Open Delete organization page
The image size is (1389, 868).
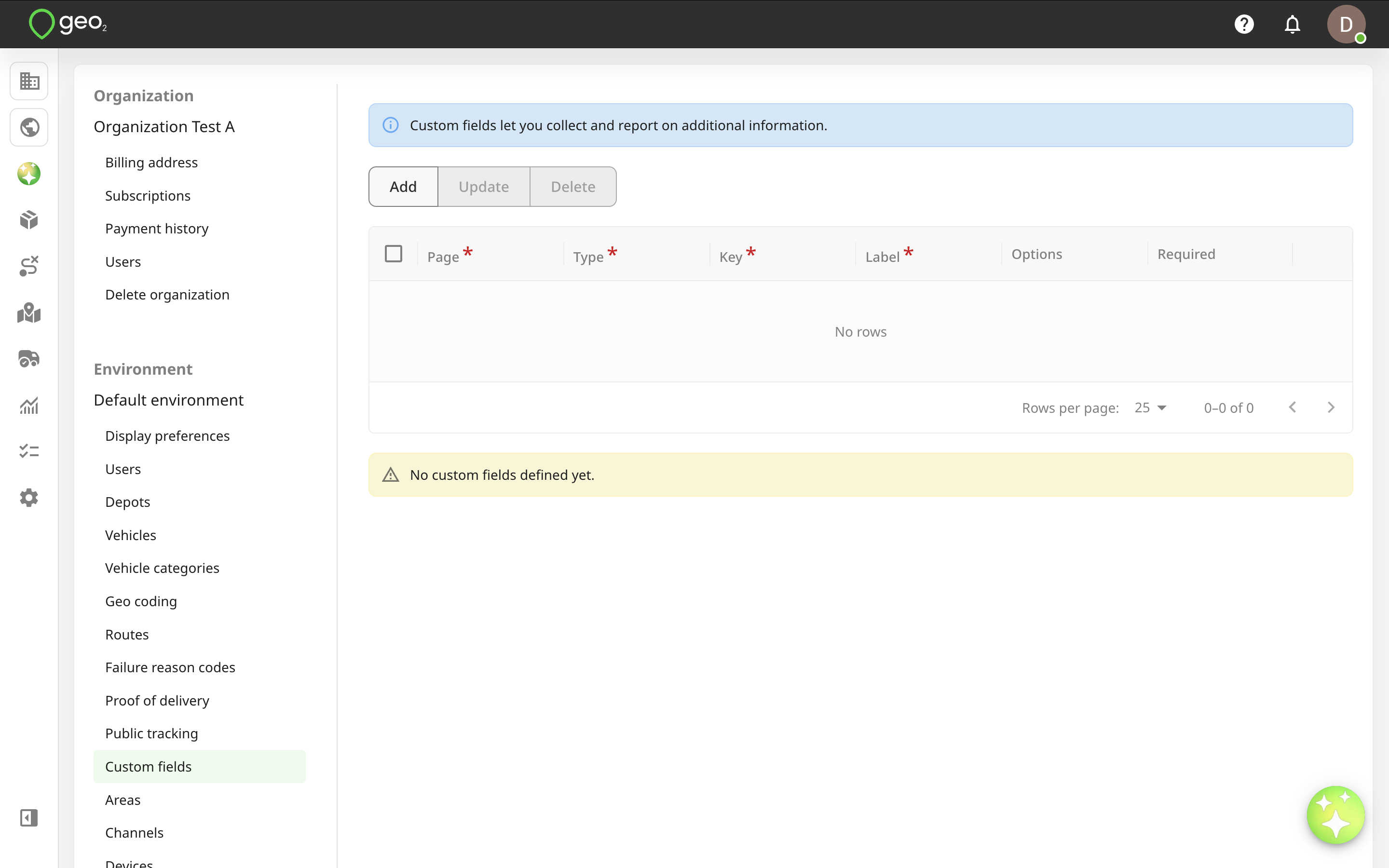click(x=167, y=295)
